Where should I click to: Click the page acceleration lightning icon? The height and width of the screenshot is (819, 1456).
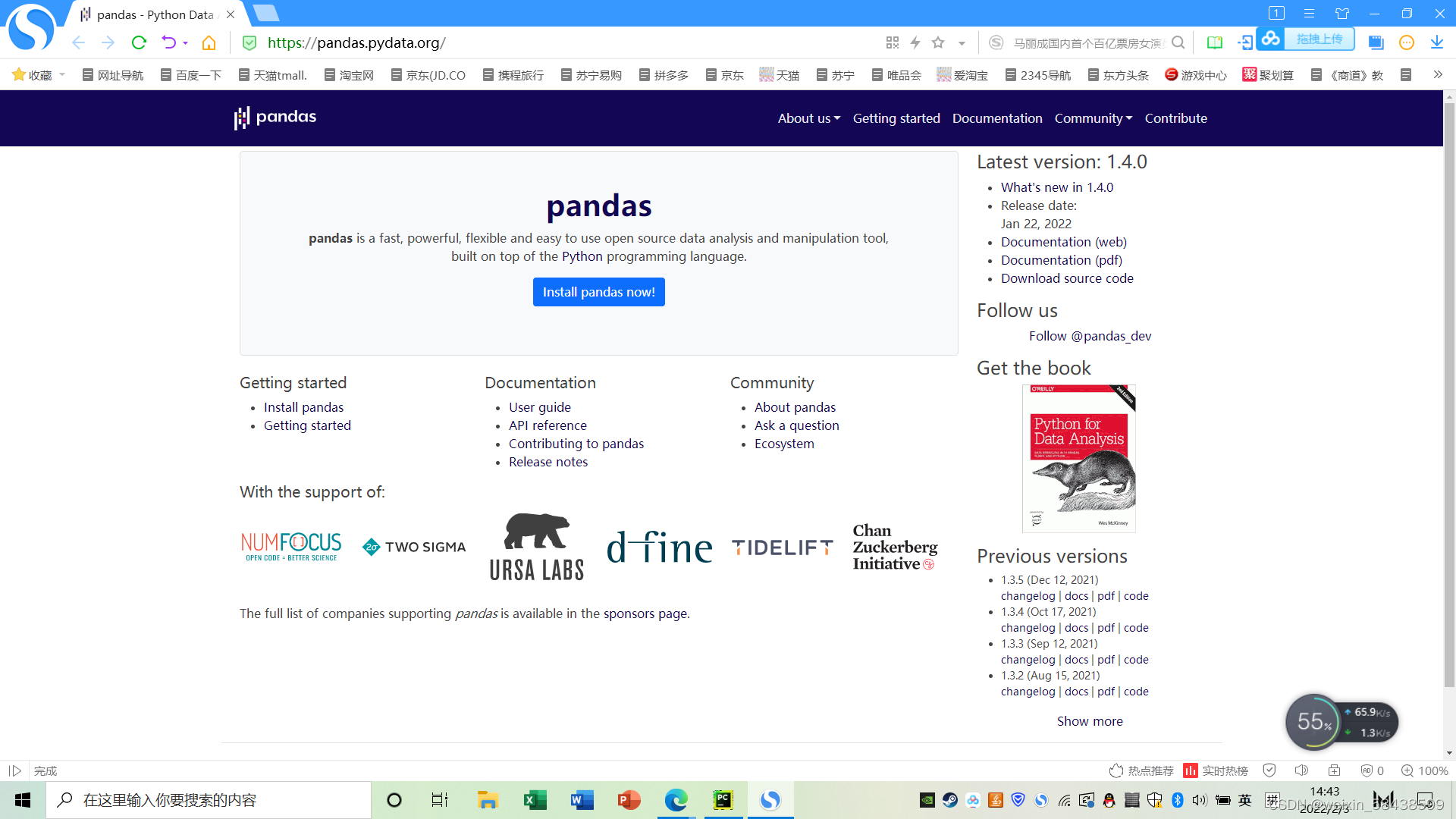tap(915, 42)
